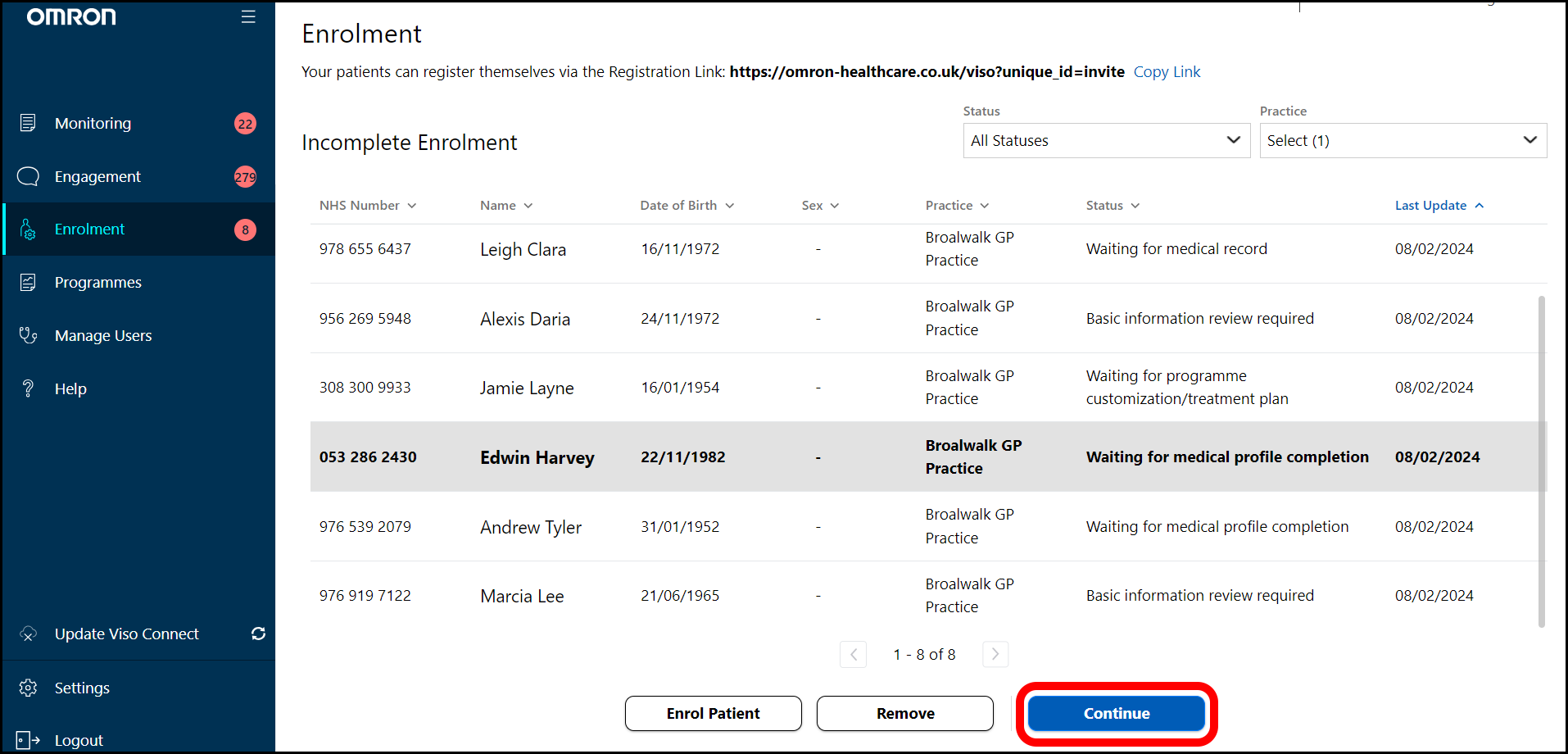Click the Help question mark icon
The image size is (1568, 754).
pyautogui.click(x=28, y=388)
